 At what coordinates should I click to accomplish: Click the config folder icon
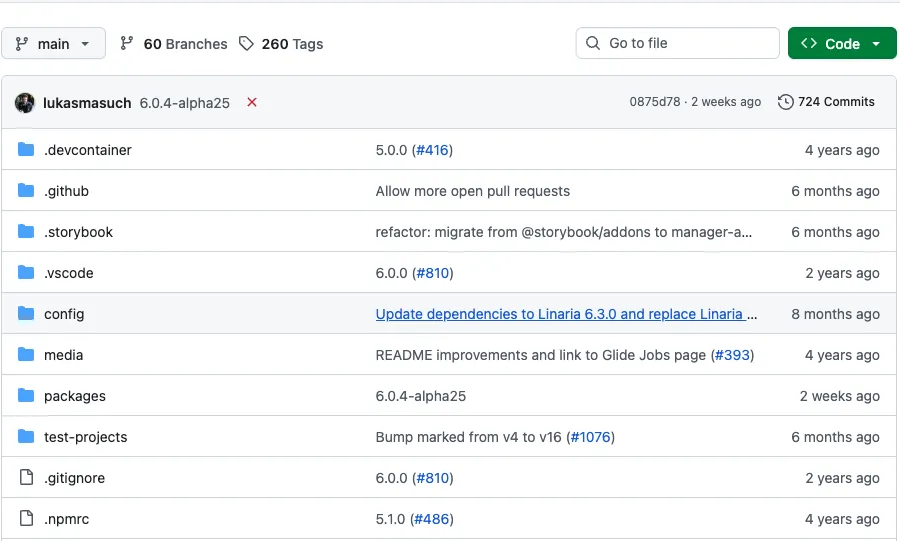coord(26,314)
